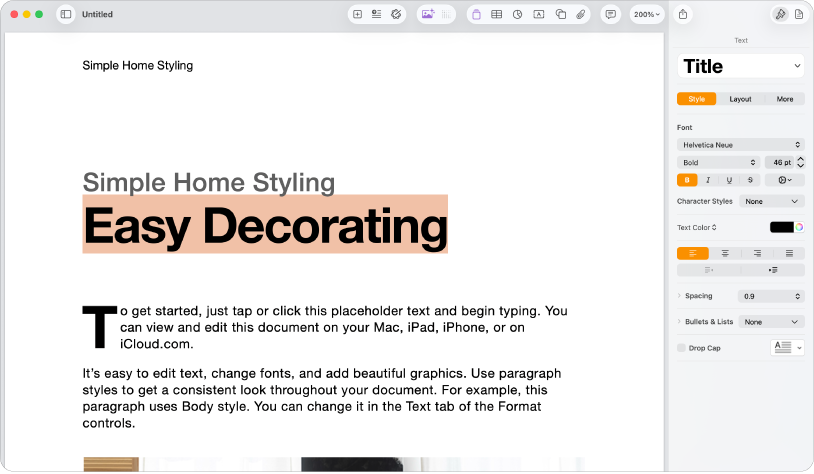
Task: Expand the Spacing section
Action: pyautogui.click(x=679, y=295)
